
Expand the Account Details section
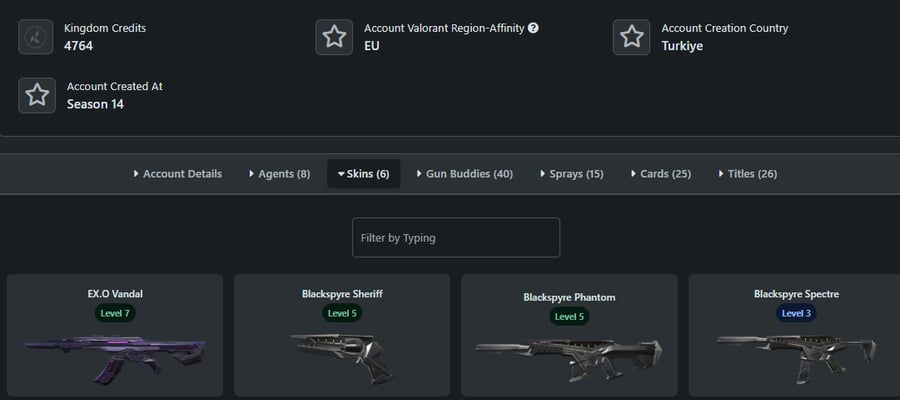coord(177,174)
